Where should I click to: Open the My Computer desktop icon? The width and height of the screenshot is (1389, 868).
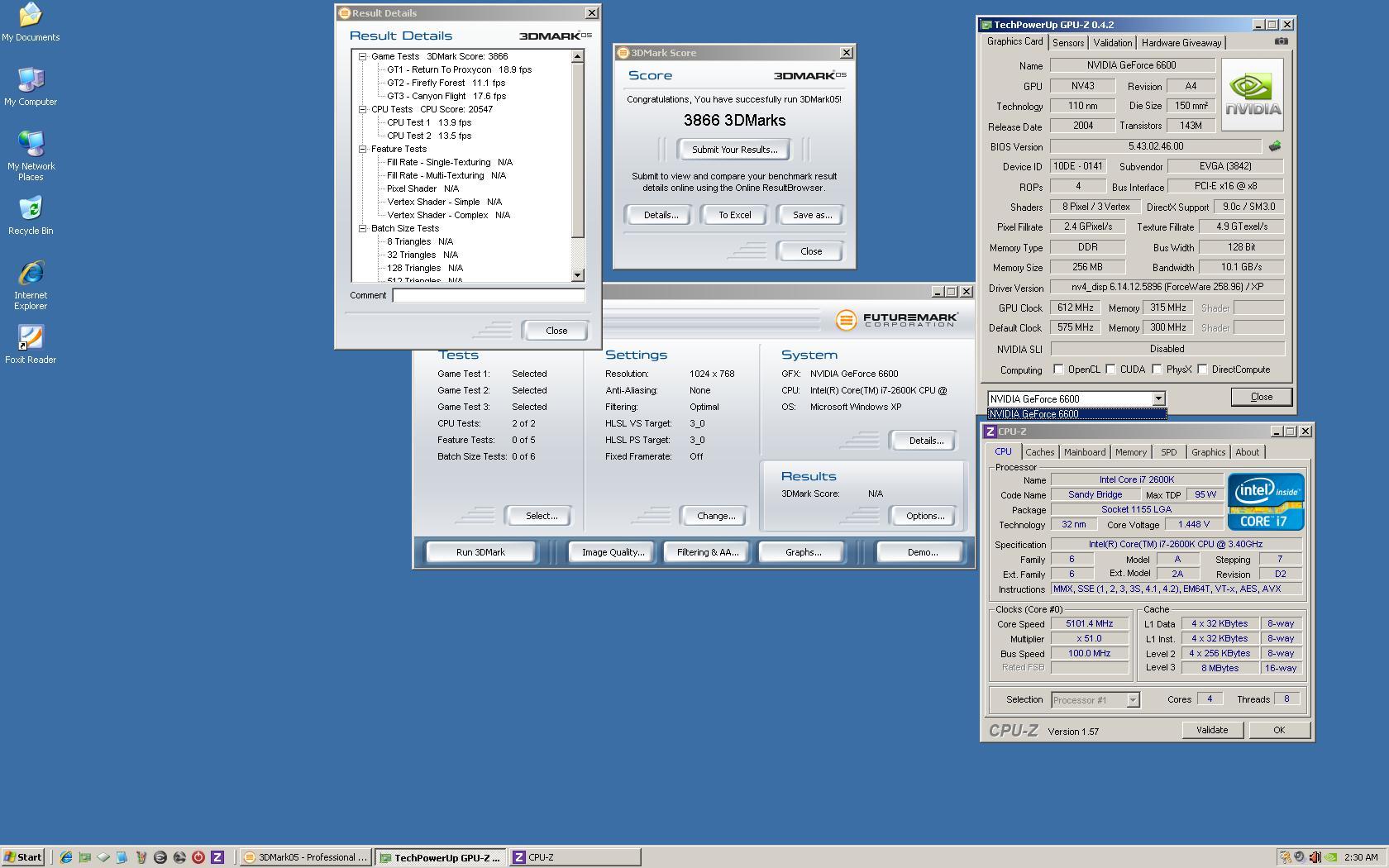coord(31,86)
